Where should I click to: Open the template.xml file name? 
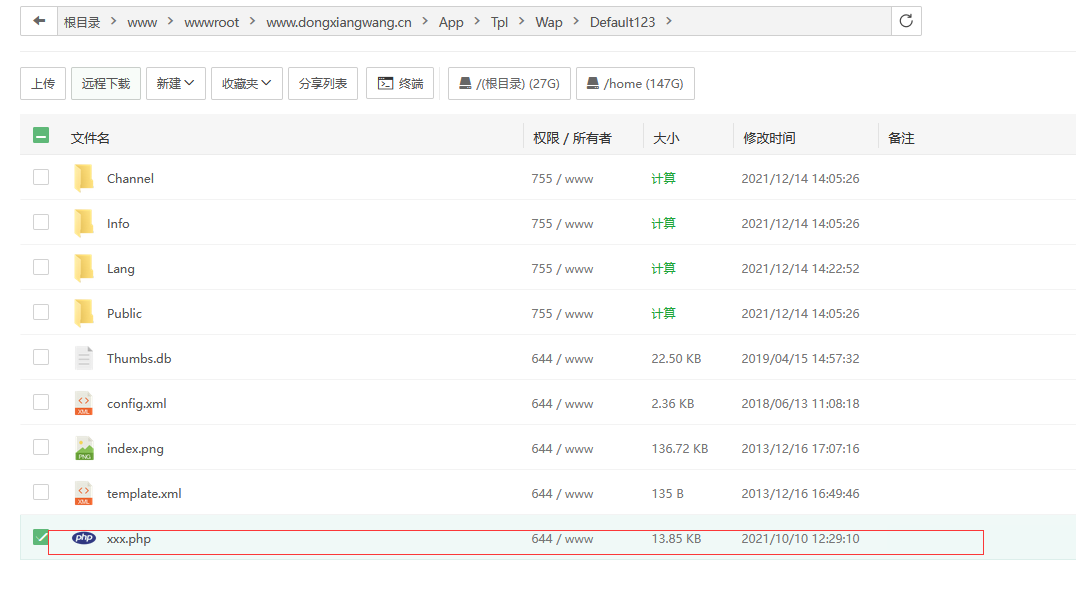pyautogui.click(x=144, y=493)
